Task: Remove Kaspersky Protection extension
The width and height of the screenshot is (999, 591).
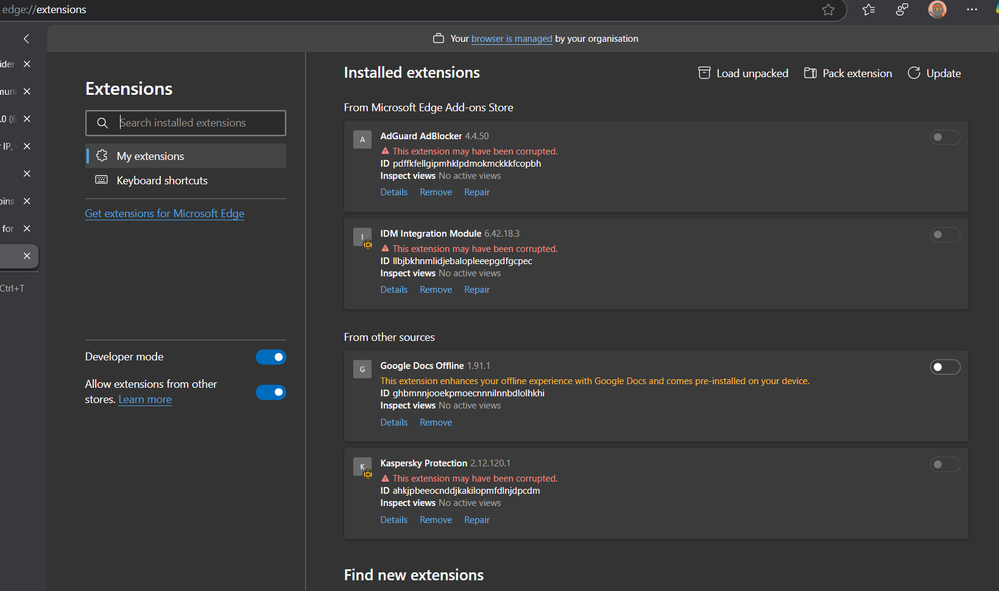Action: click(436, 520)
